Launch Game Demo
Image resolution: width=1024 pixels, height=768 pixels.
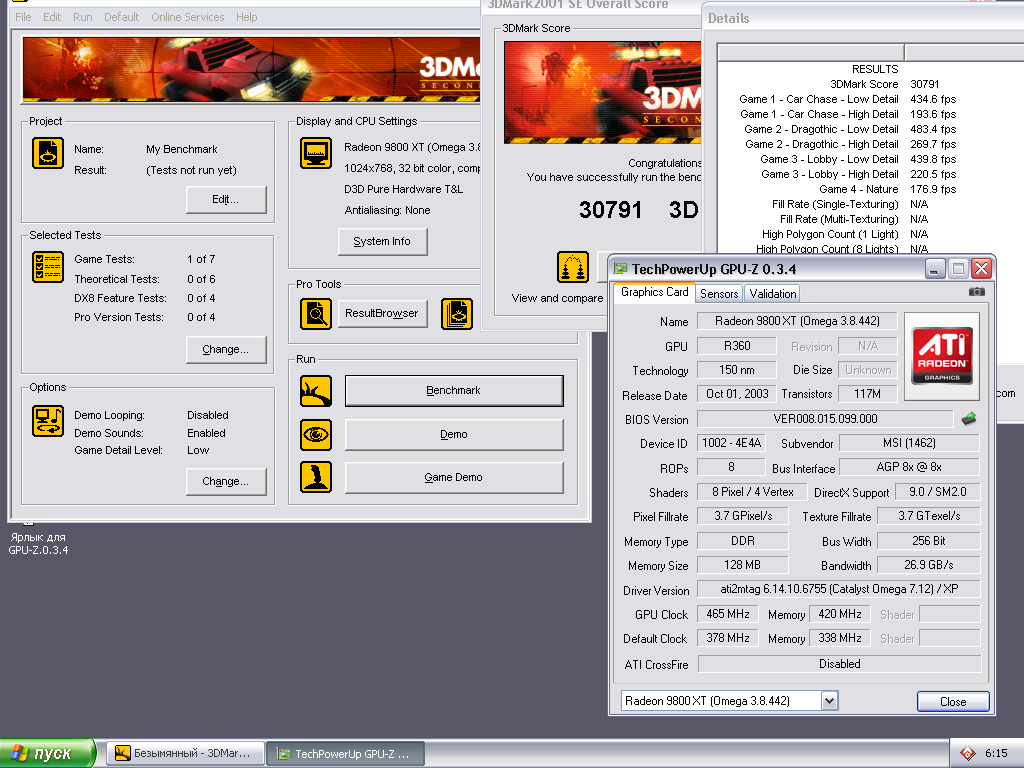[x=454, y=477]
